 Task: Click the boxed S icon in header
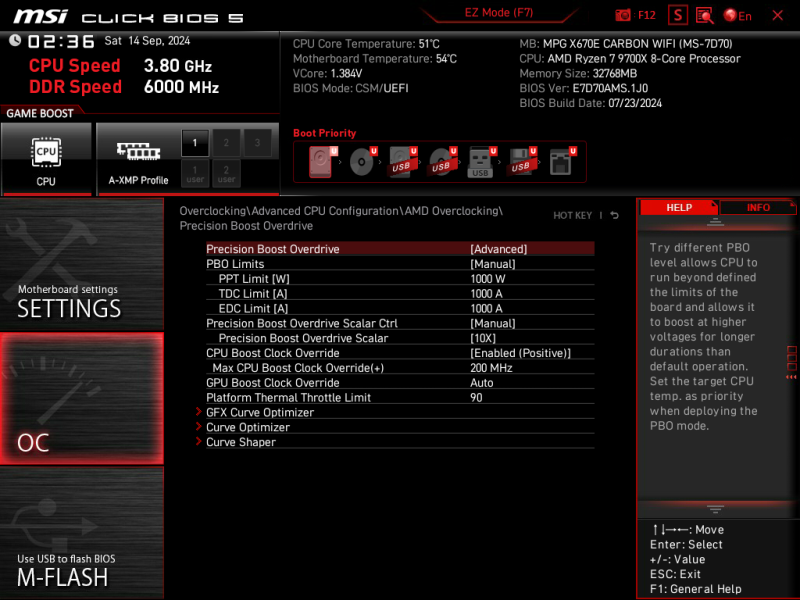678,15
